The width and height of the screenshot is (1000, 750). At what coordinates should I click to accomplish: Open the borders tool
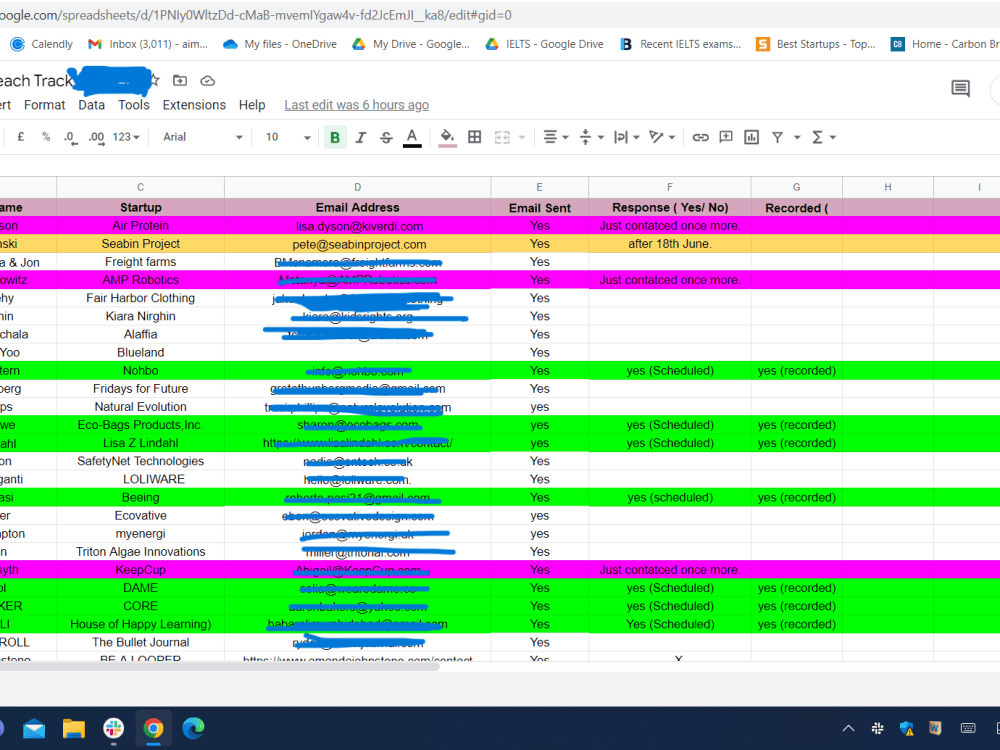pos(474,137)
